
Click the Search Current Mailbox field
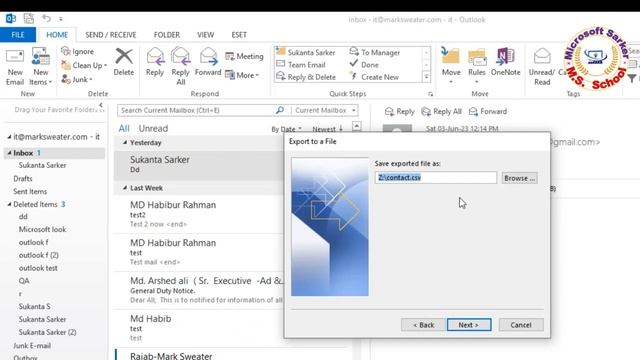[196, 110]
